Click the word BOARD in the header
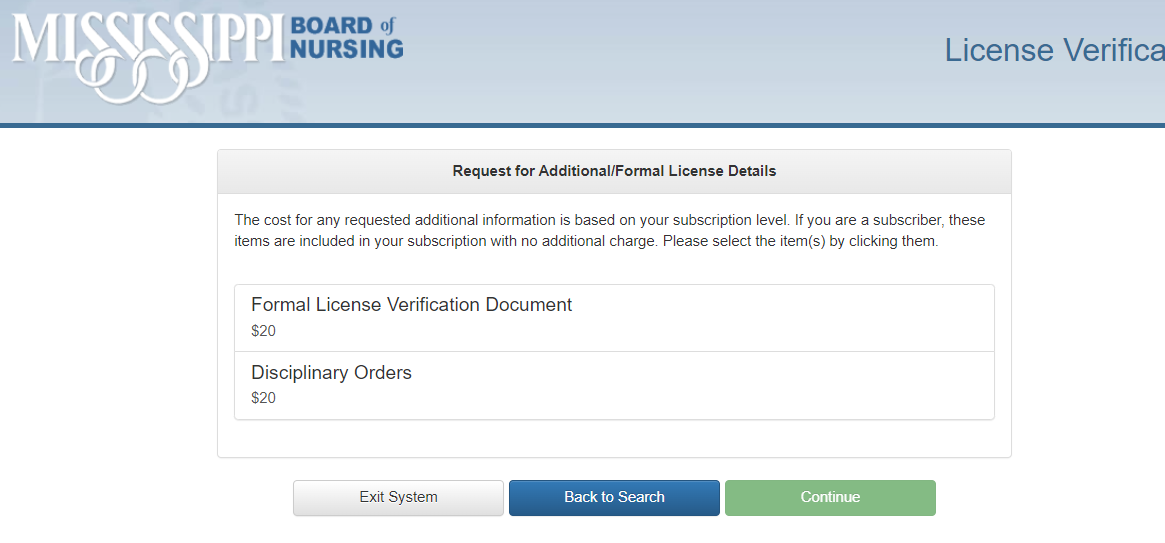The height and width of the screenshot is (543, 1165). coord(331,25)
